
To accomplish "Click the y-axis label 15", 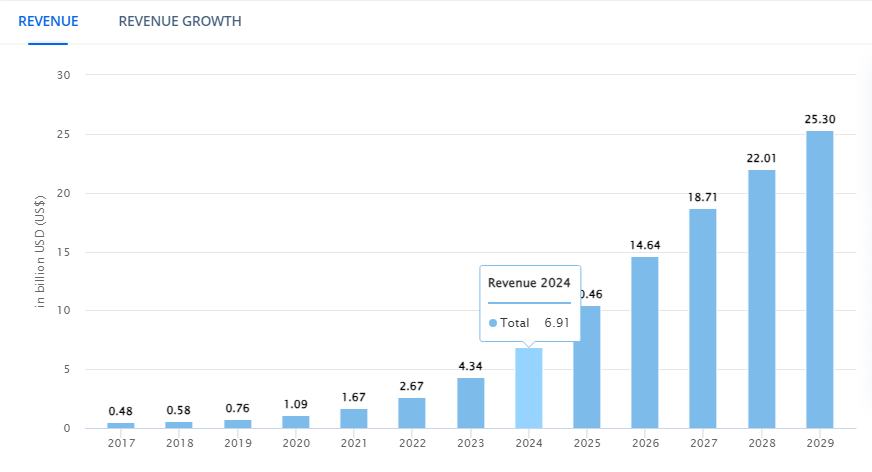I will point(63,252).
